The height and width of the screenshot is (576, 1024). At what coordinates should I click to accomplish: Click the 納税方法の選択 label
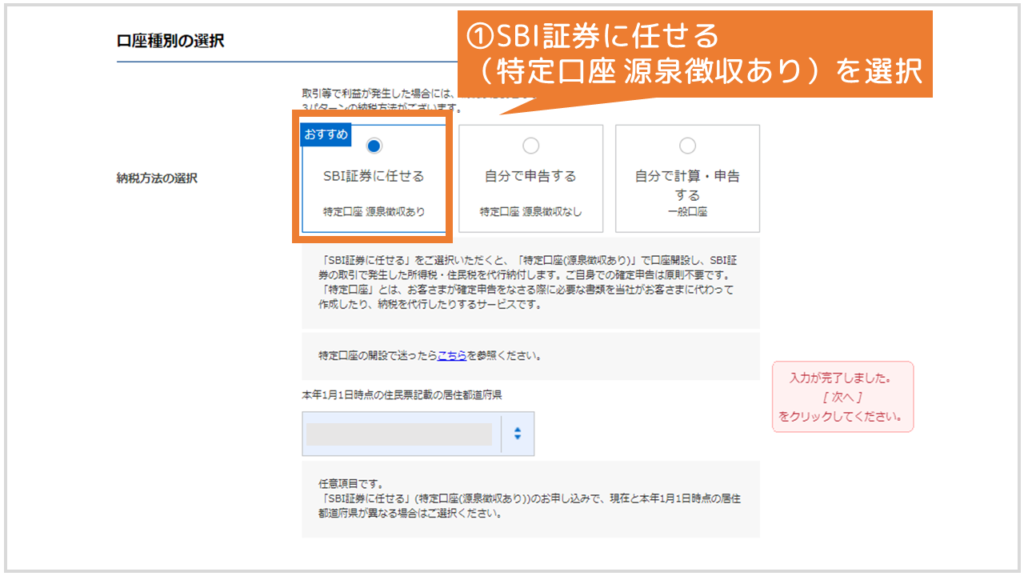click(x=157, y=178)
